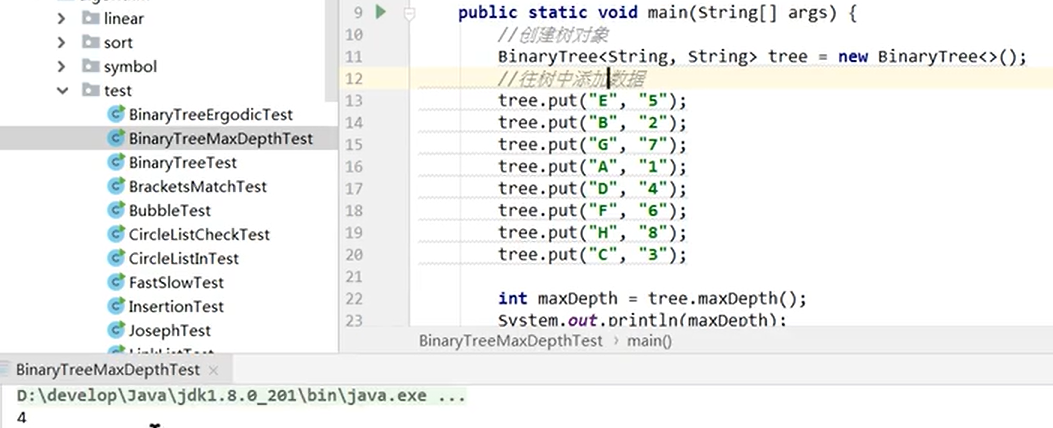
Task: Click line number 11 in gutter
Action: coord(354,56)
